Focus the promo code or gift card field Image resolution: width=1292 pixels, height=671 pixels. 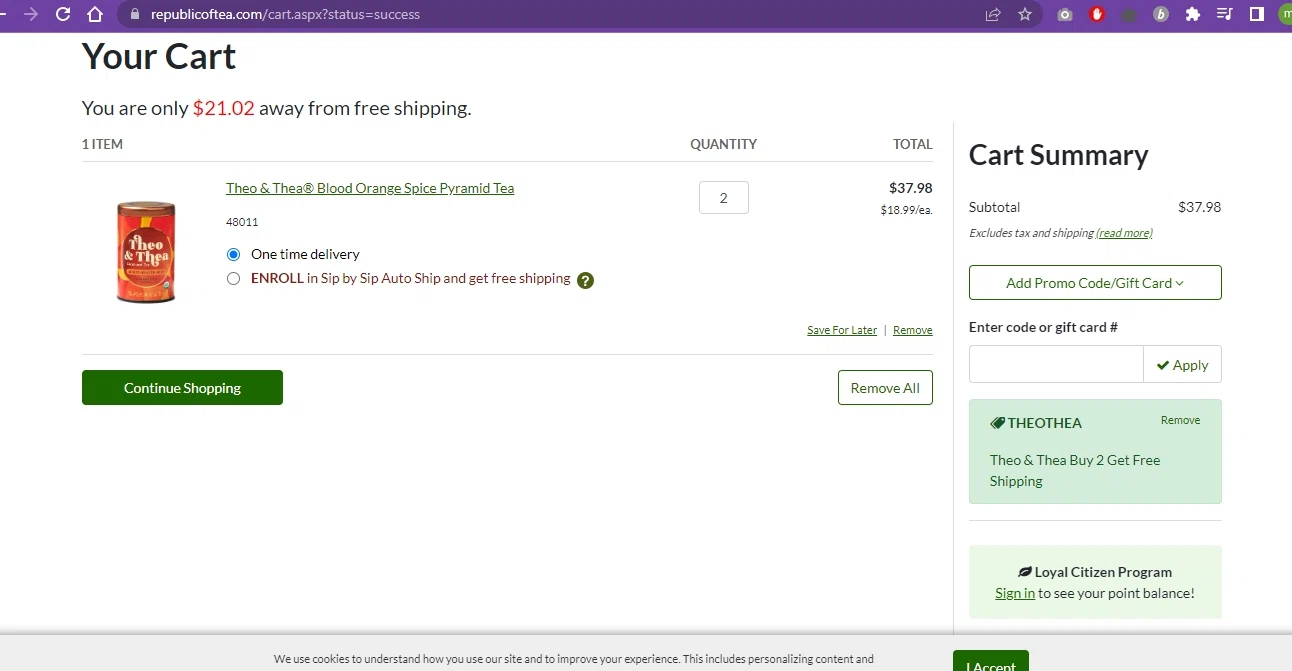click(1056, 365)
